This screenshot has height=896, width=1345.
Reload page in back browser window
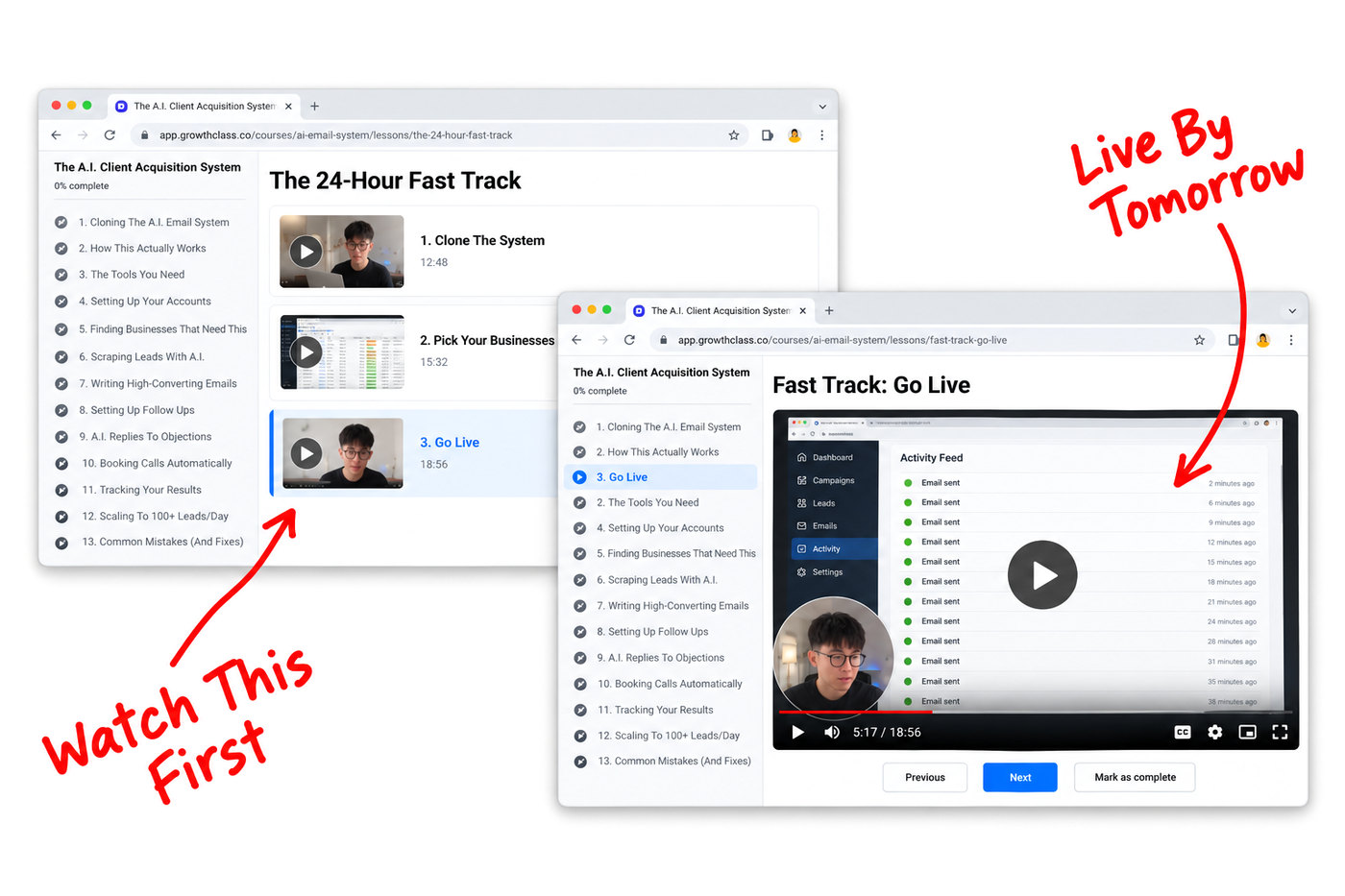point(110,135)
